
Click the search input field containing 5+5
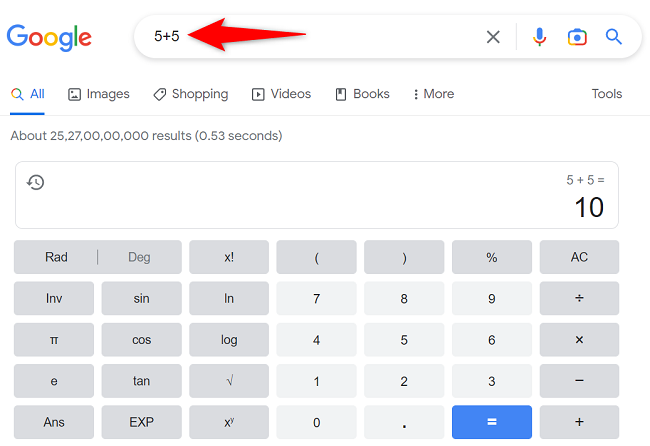pos(320,37)
